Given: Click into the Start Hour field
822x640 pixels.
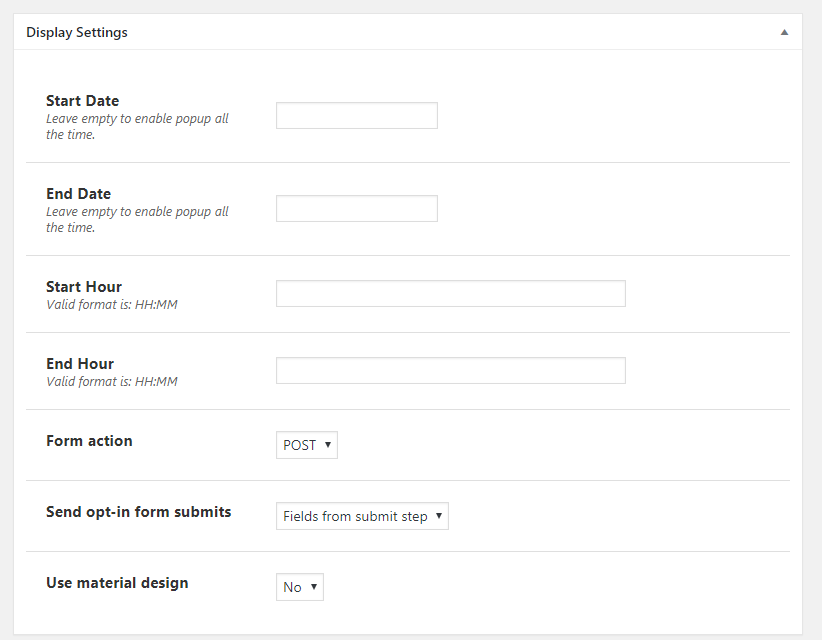Looking at the screenshot, I should point(450,294).
